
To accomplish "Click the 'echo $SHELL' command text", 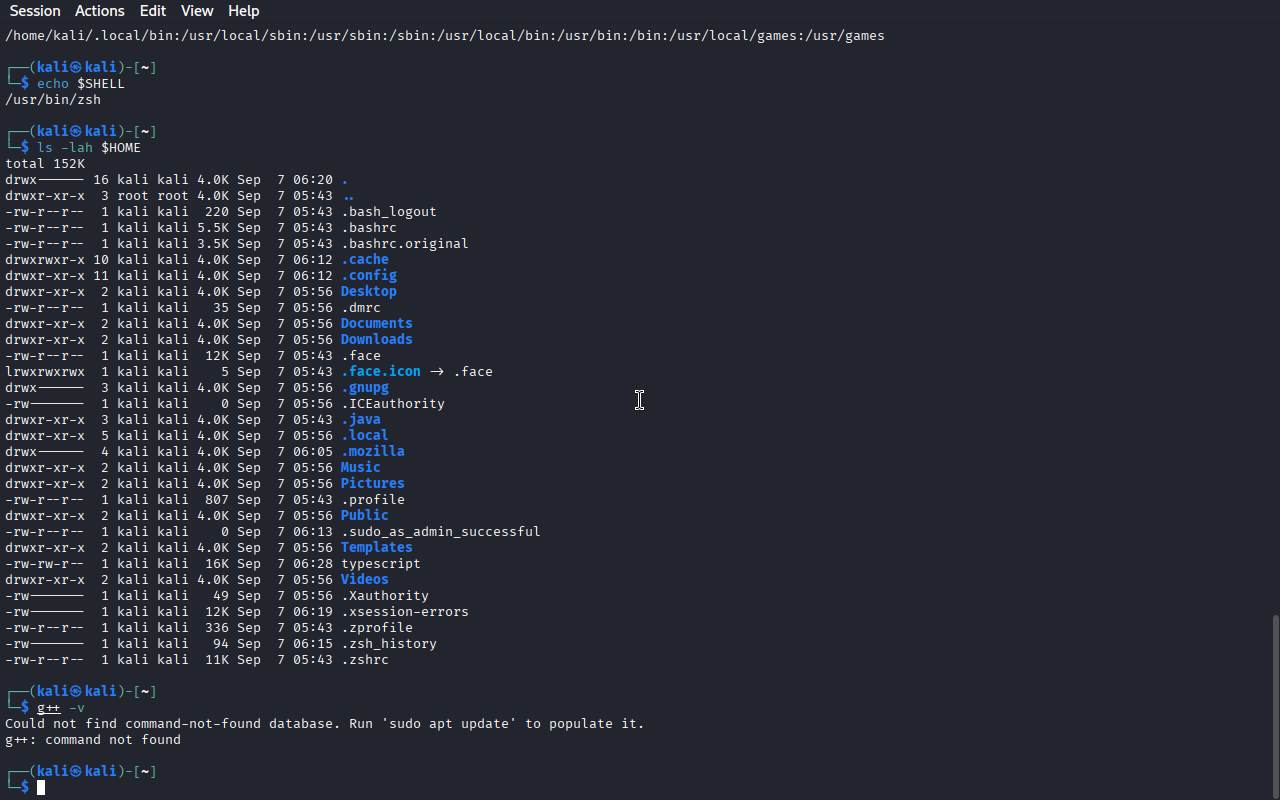I will [81, 84].
